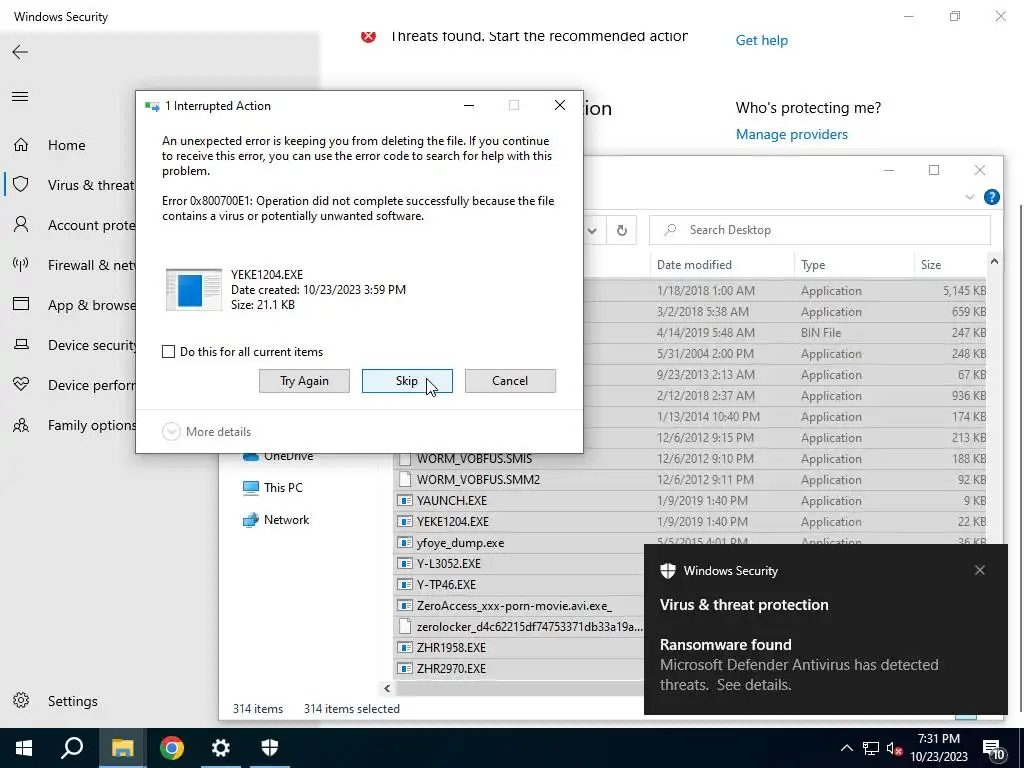Sort by Date modified column header
The width and height of the screenshot is (1024, 768).
722,264
